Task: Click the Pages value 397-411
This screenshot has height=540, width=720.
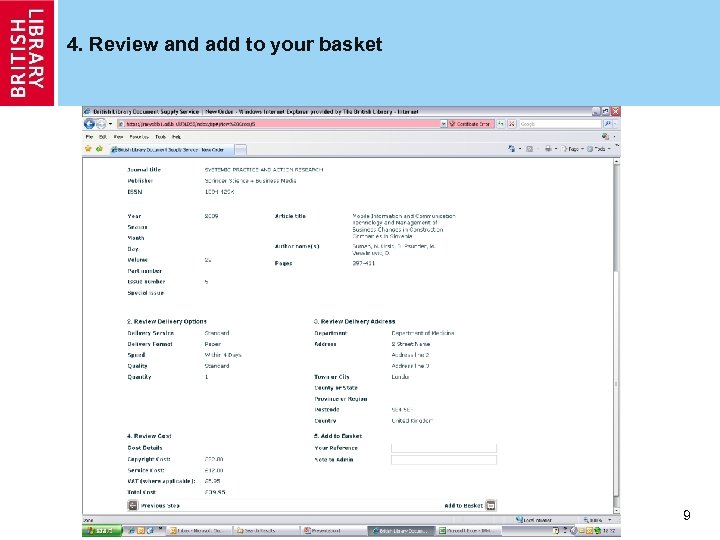Action: [x=363, y=264]
